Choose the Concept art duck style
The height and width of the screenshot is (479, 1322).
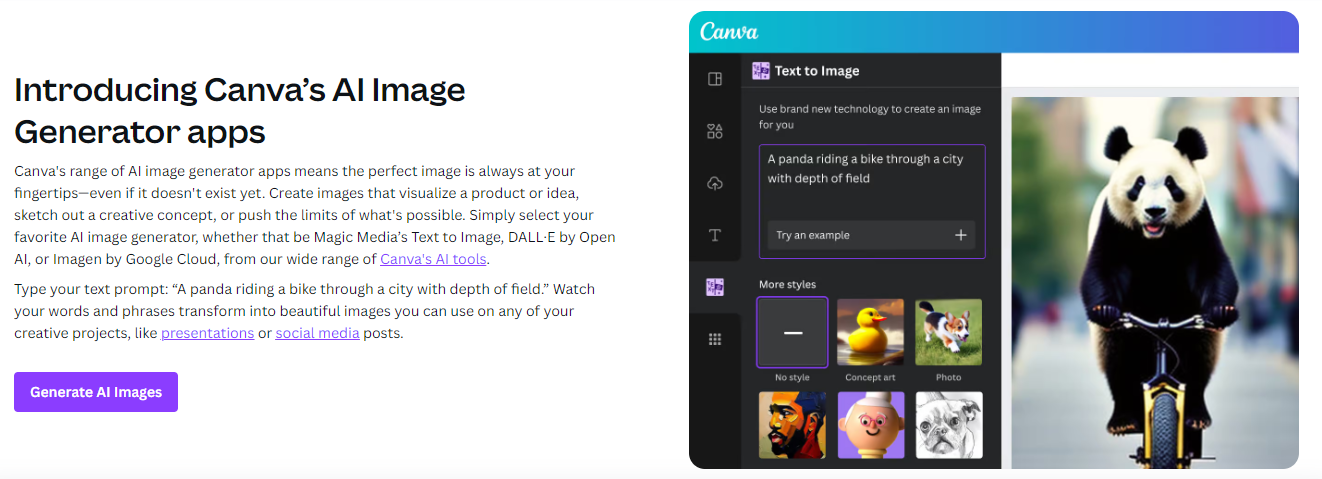pos(871,332)
